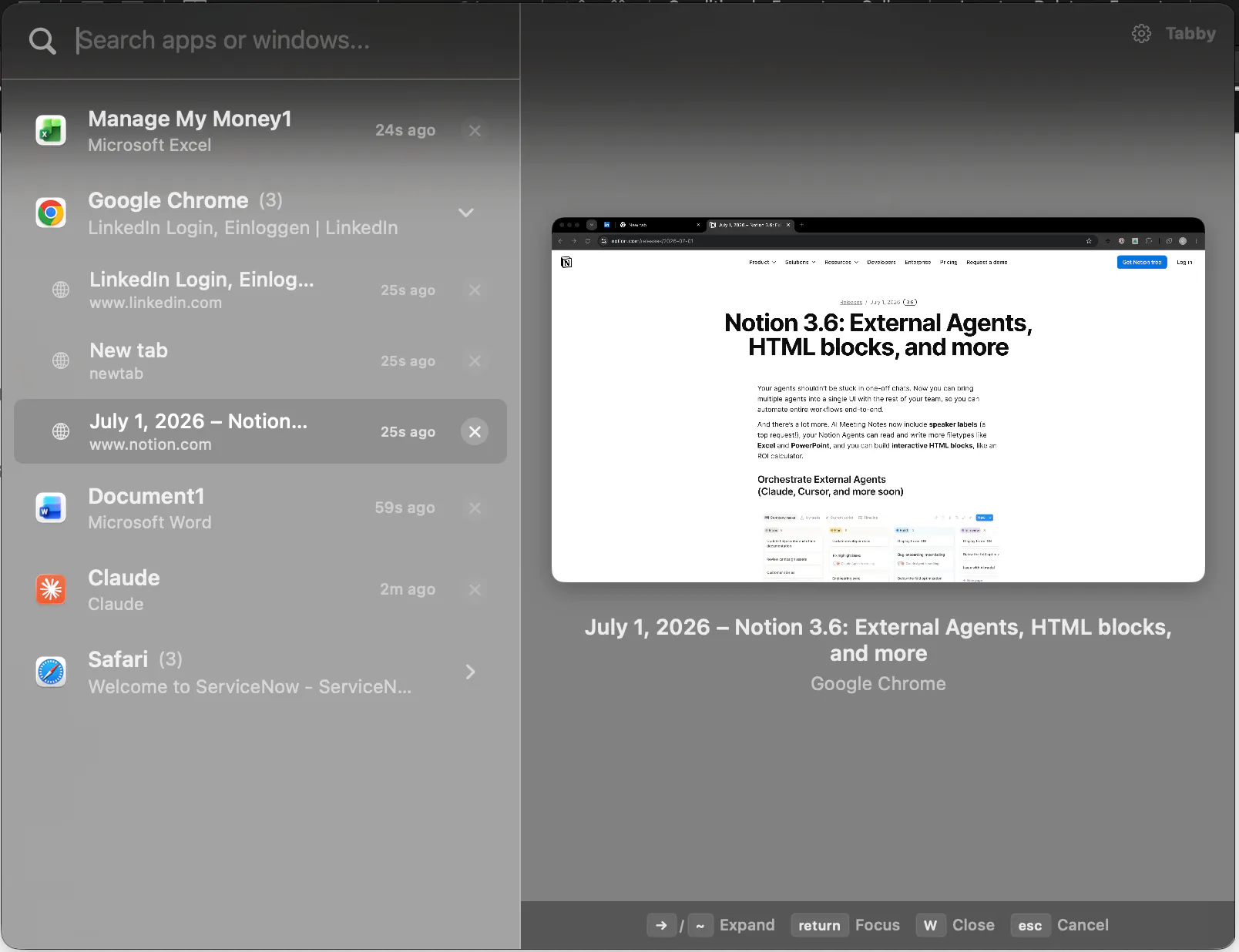Viewport: 1239px width, 952px height.
Task: Click the W Close key hint
Action: point(931,925)
